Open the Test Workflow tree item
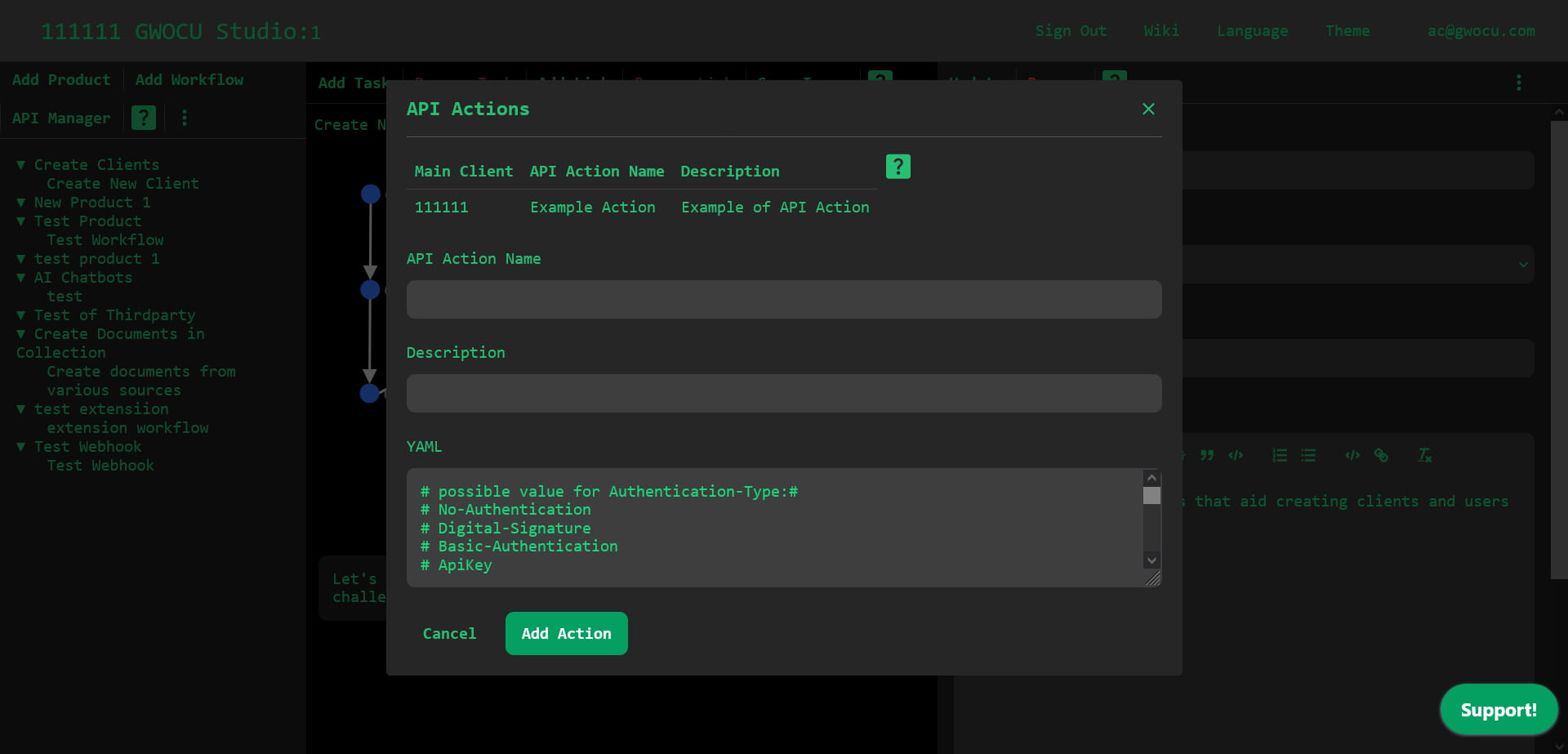This screenshot has height=754, width=1568. pyautogui.click(x=105, y=240)
